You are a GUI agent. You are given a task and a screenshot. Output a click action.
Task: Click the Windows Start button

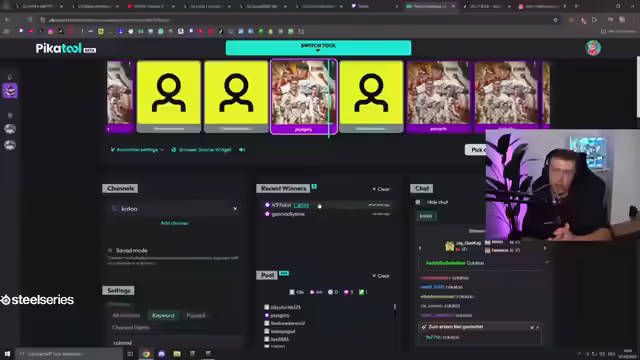tap(7, 354)
